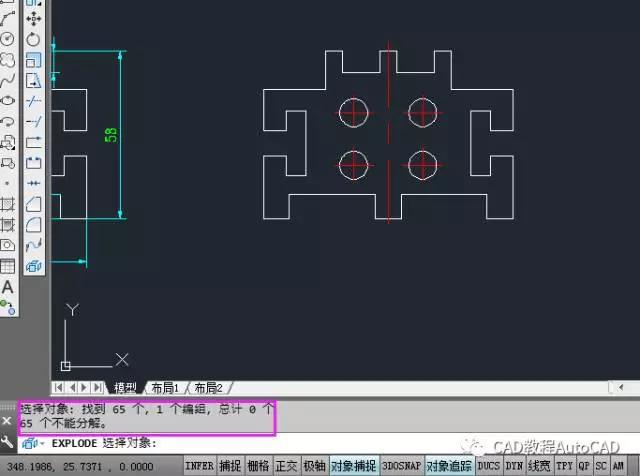Go to previous layout tab arrow
The height and width of the screenshot is (476, 640).
pyautogui.click(x=72, y=387)
